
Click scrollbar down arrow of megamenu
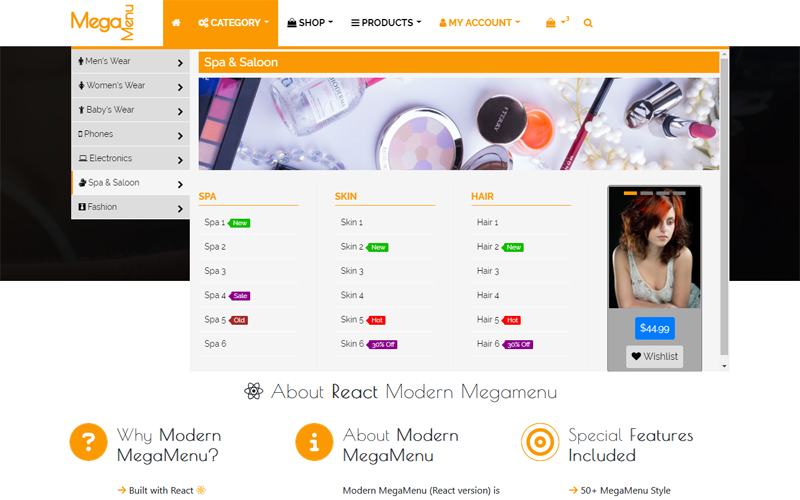click(724, 366)
